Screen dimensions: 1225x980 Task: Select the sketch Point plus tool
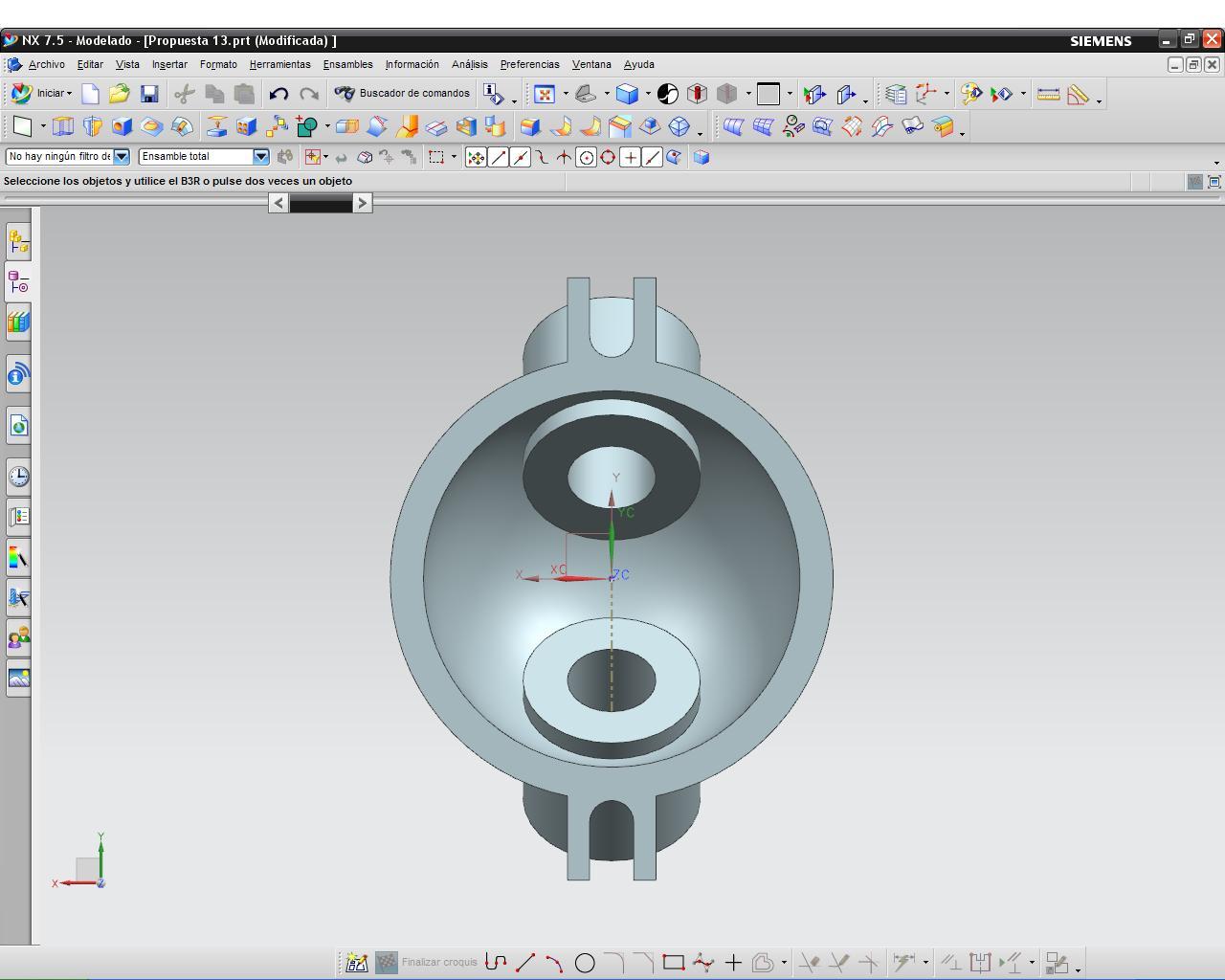point(733,963)
